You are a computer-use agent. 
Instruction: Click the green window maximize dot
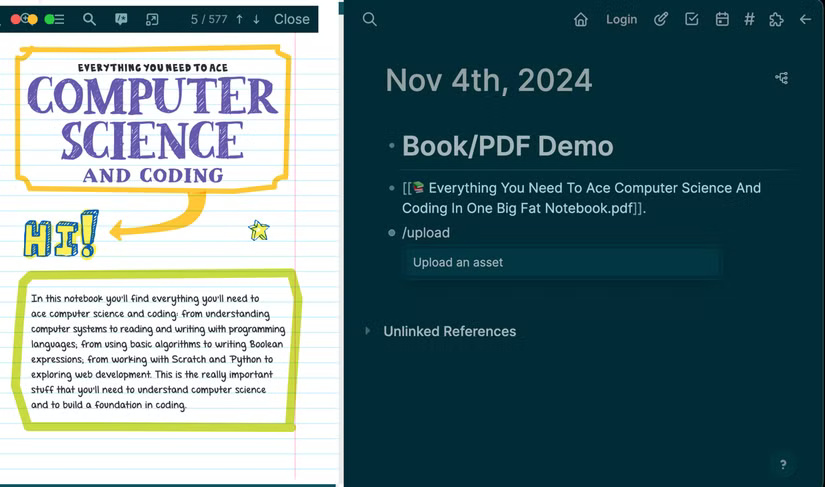pyautogui.click(x=49, y=19)
